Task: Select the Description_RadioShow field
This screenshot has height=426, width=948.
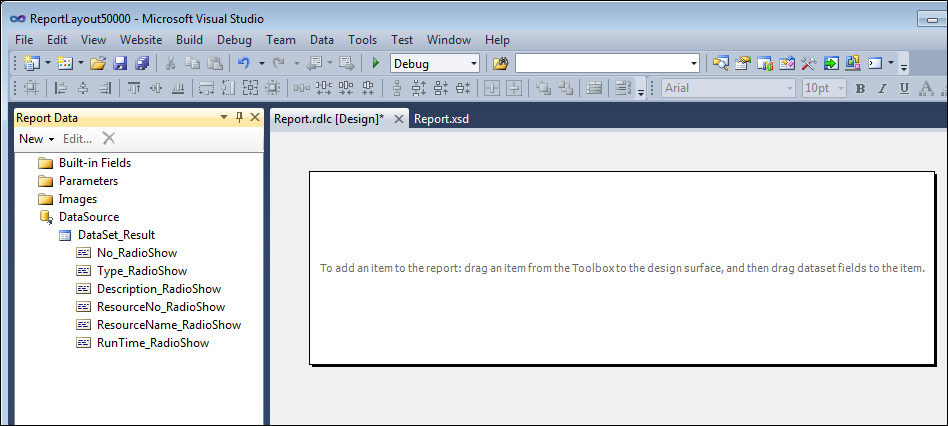Action: pos(149,289)
